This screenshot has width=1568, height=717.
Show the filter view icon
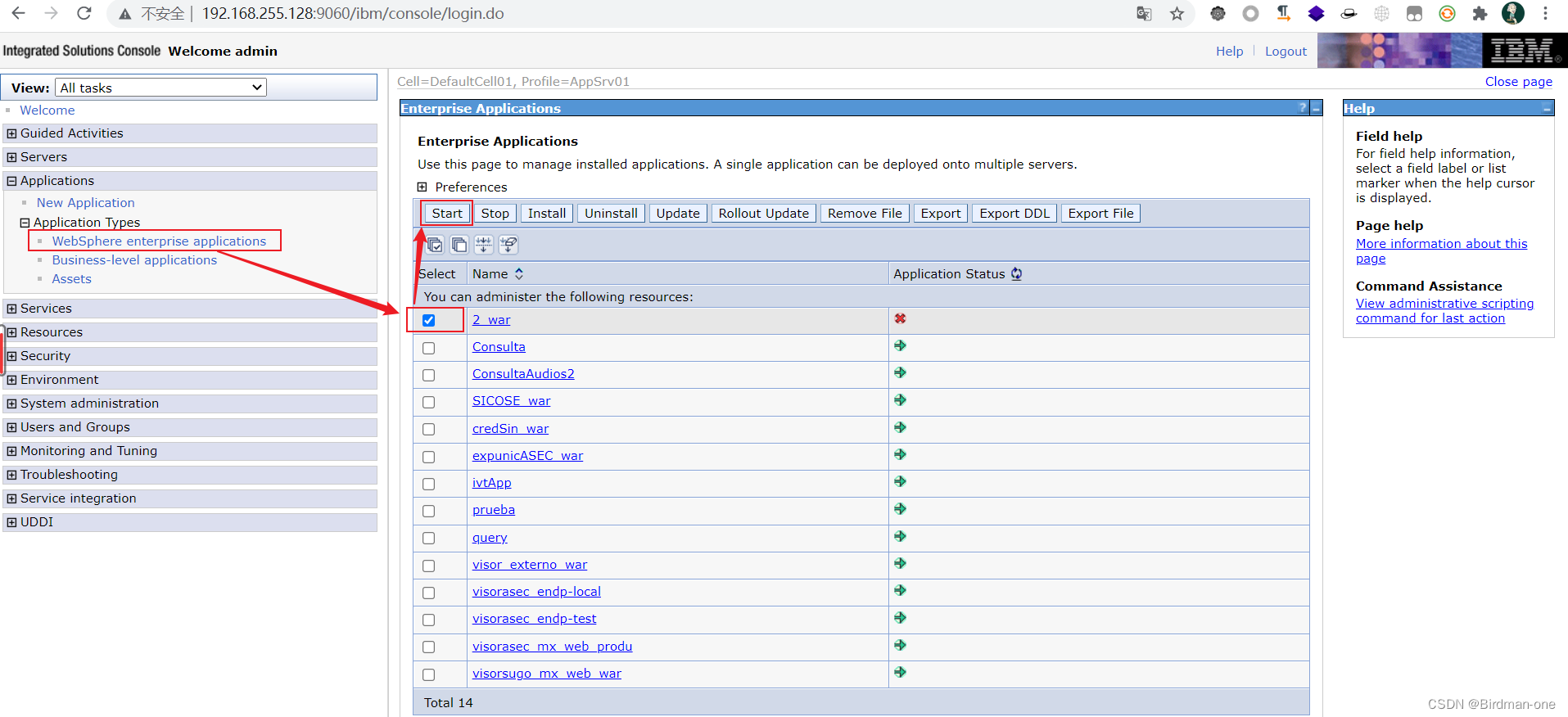[x=484, y=245]
